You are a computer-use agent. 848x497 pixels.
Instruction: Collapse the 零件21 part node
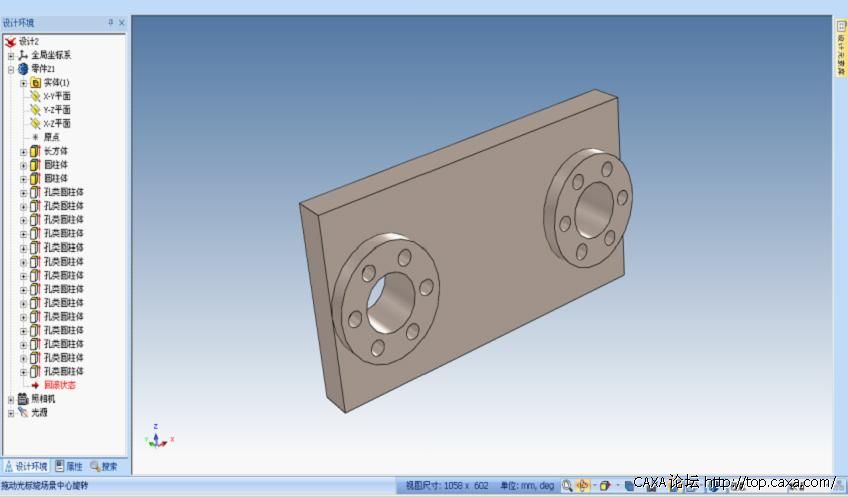[11, 69]
